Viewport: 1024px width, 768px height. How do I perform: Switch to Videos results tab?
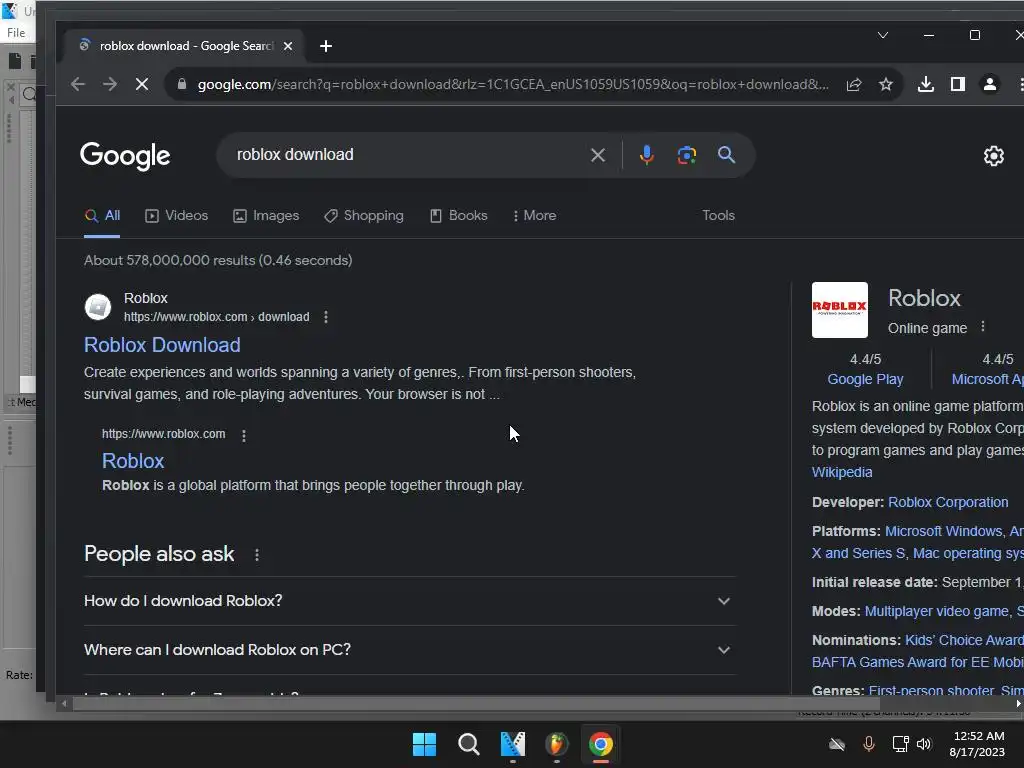pyautogui.click(x=176, y=216)
